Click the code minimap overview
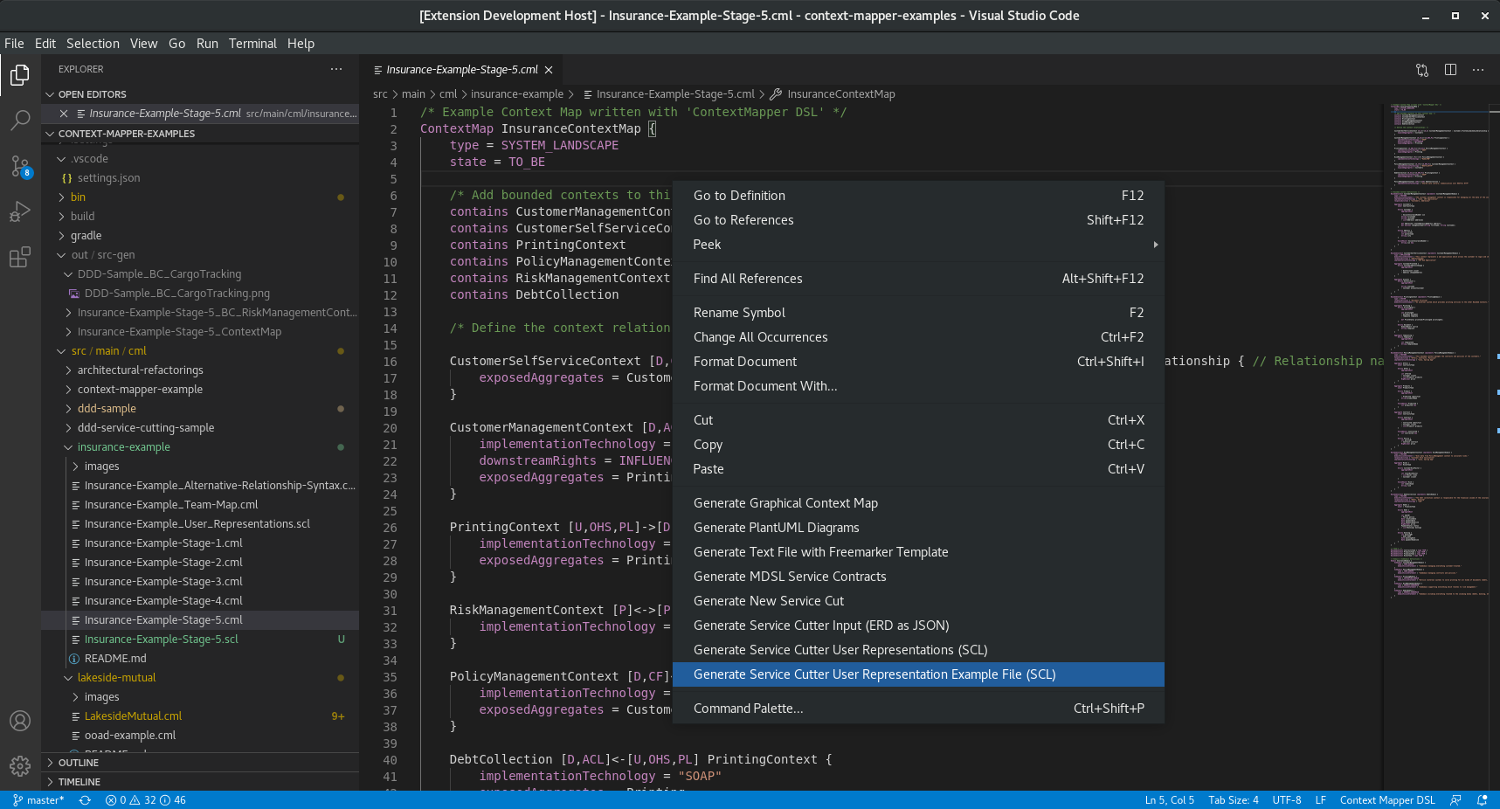Viewport: 1500px width, 809px height. coord(1438,350)
